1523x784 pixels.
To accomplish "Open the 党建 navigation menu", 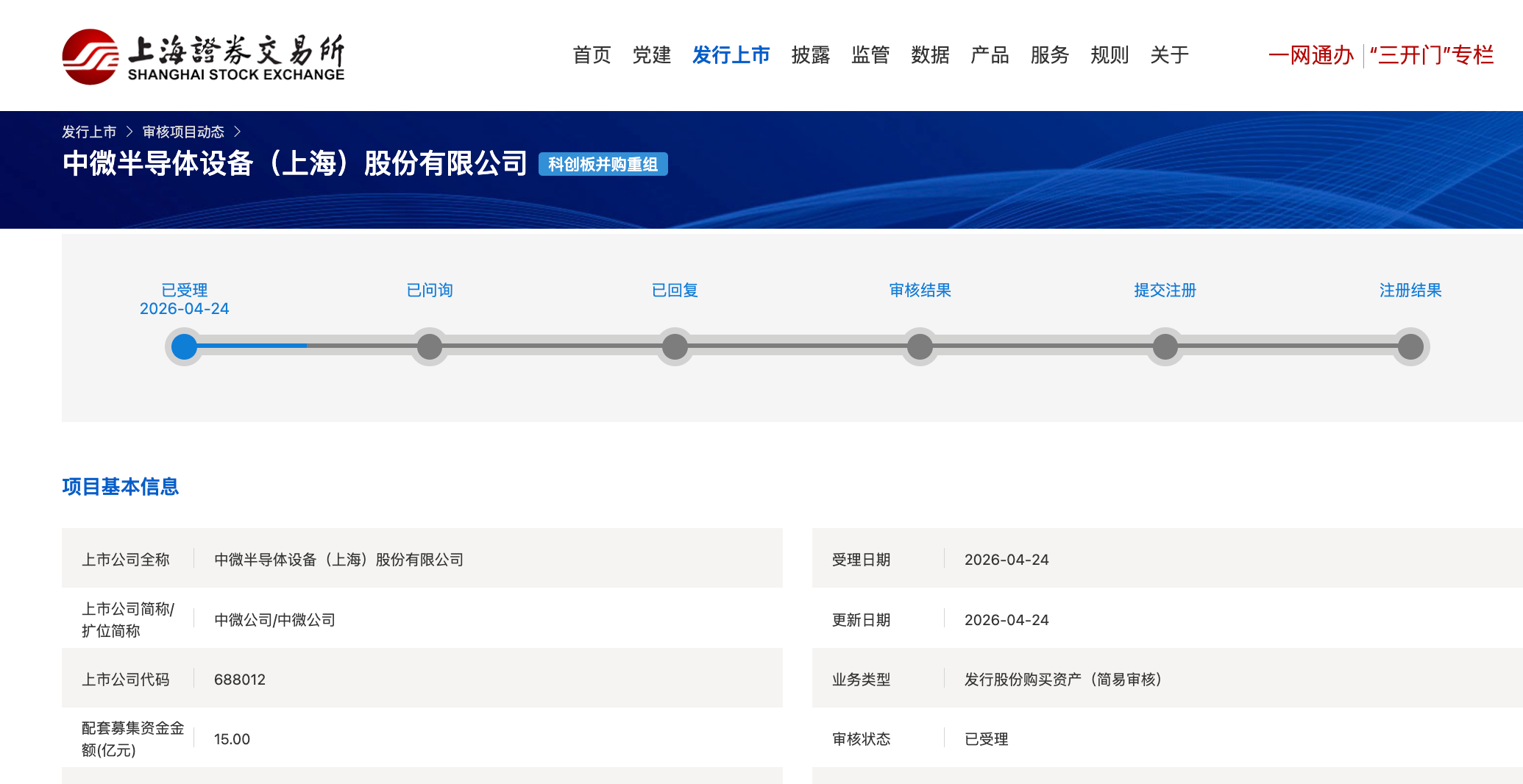I will (651, 55).
